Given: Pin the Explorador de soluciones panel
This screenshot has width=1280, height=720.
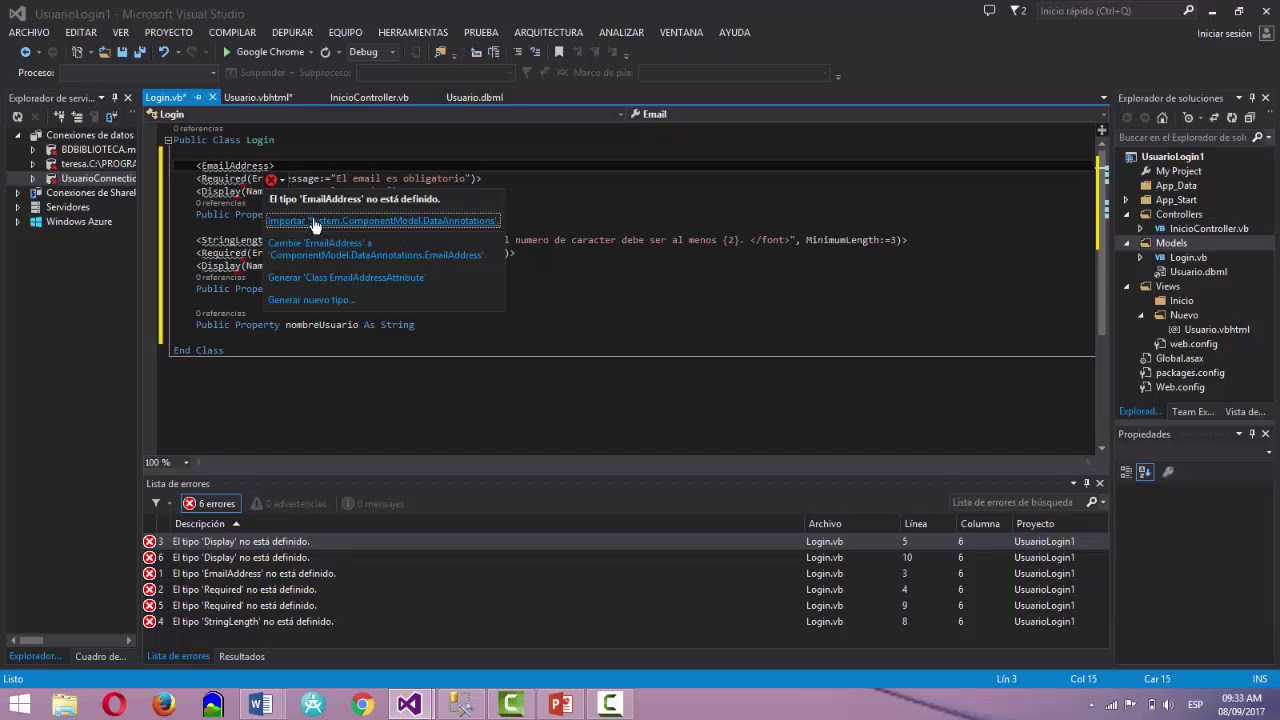Looking at the screenshot, I should tap(1252, 98).
